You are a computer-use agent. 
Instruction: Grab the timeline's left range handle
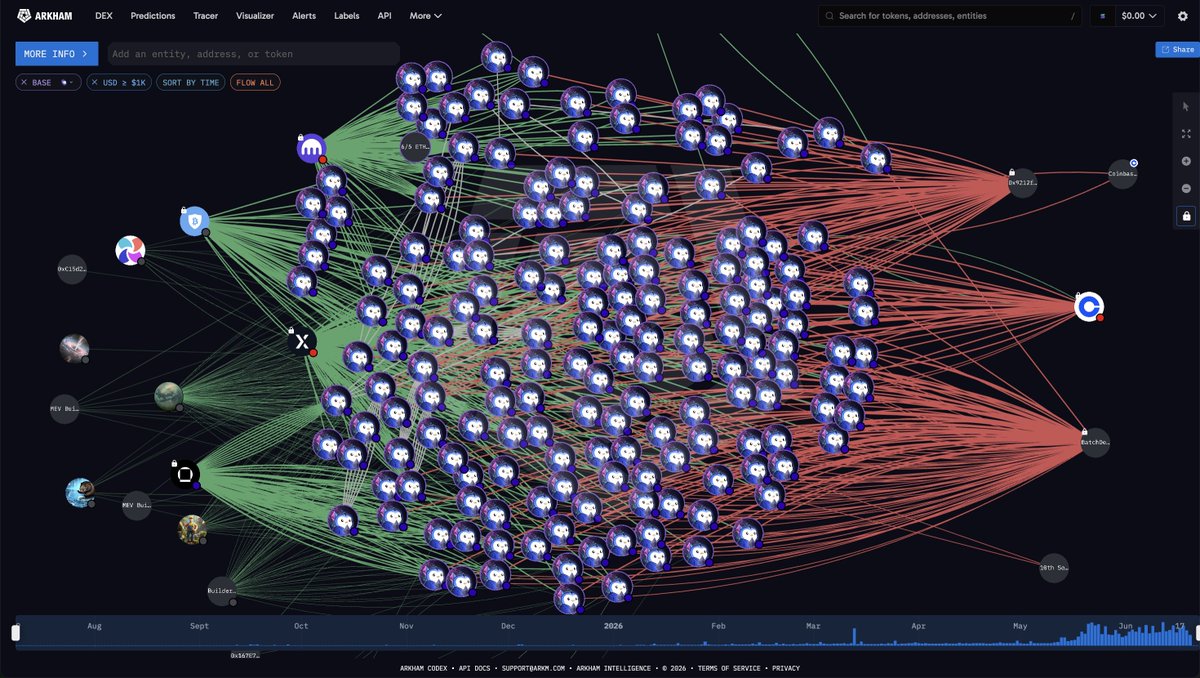click(x=15, y=633)
